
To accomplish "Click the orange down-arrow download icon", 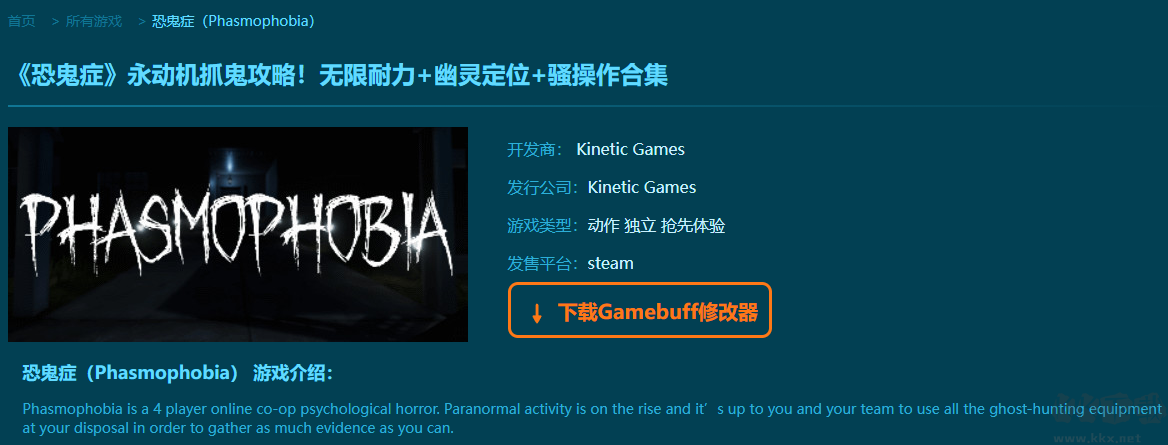I will 536,313.
